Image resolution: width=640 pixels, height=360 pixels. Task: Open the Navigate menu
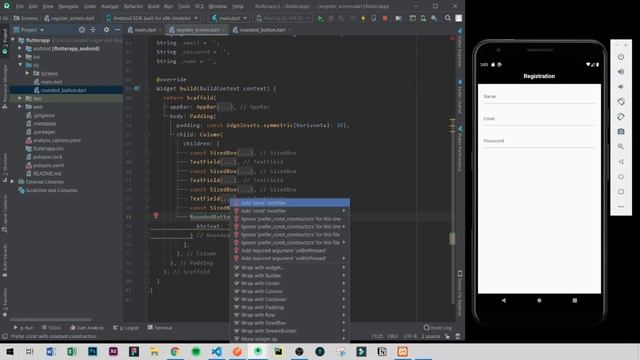69,6
